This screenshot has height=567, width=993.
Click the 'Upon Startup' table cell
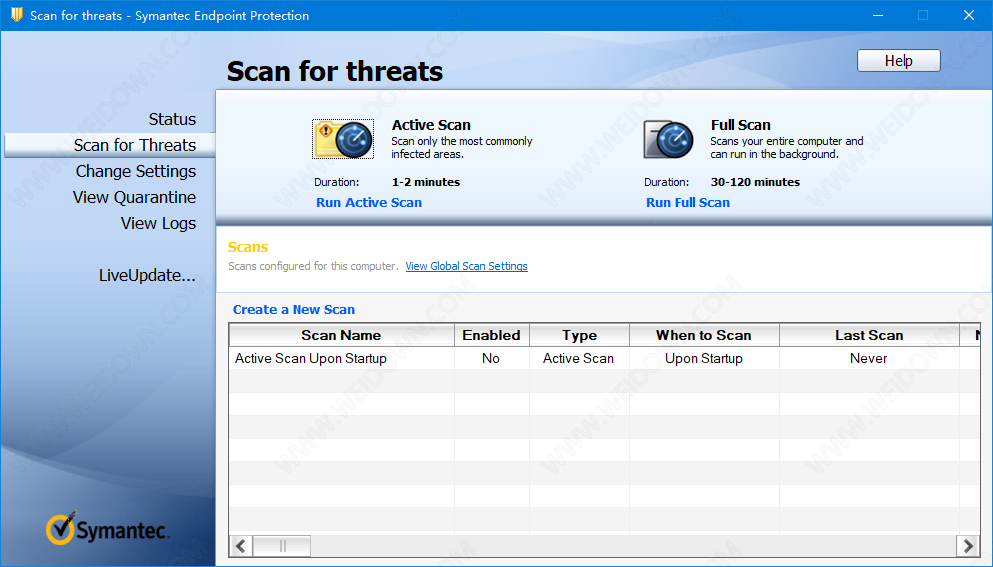coord(704,359)
